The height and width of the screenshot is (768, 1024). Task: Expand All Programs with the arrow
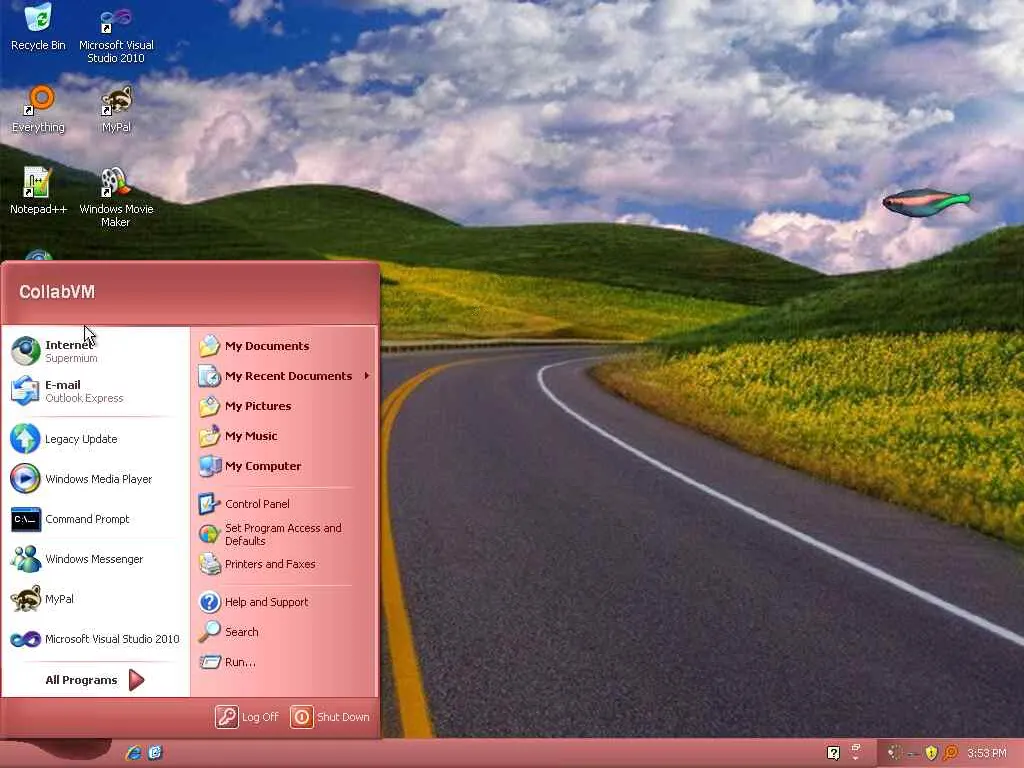tap(95, 680)
